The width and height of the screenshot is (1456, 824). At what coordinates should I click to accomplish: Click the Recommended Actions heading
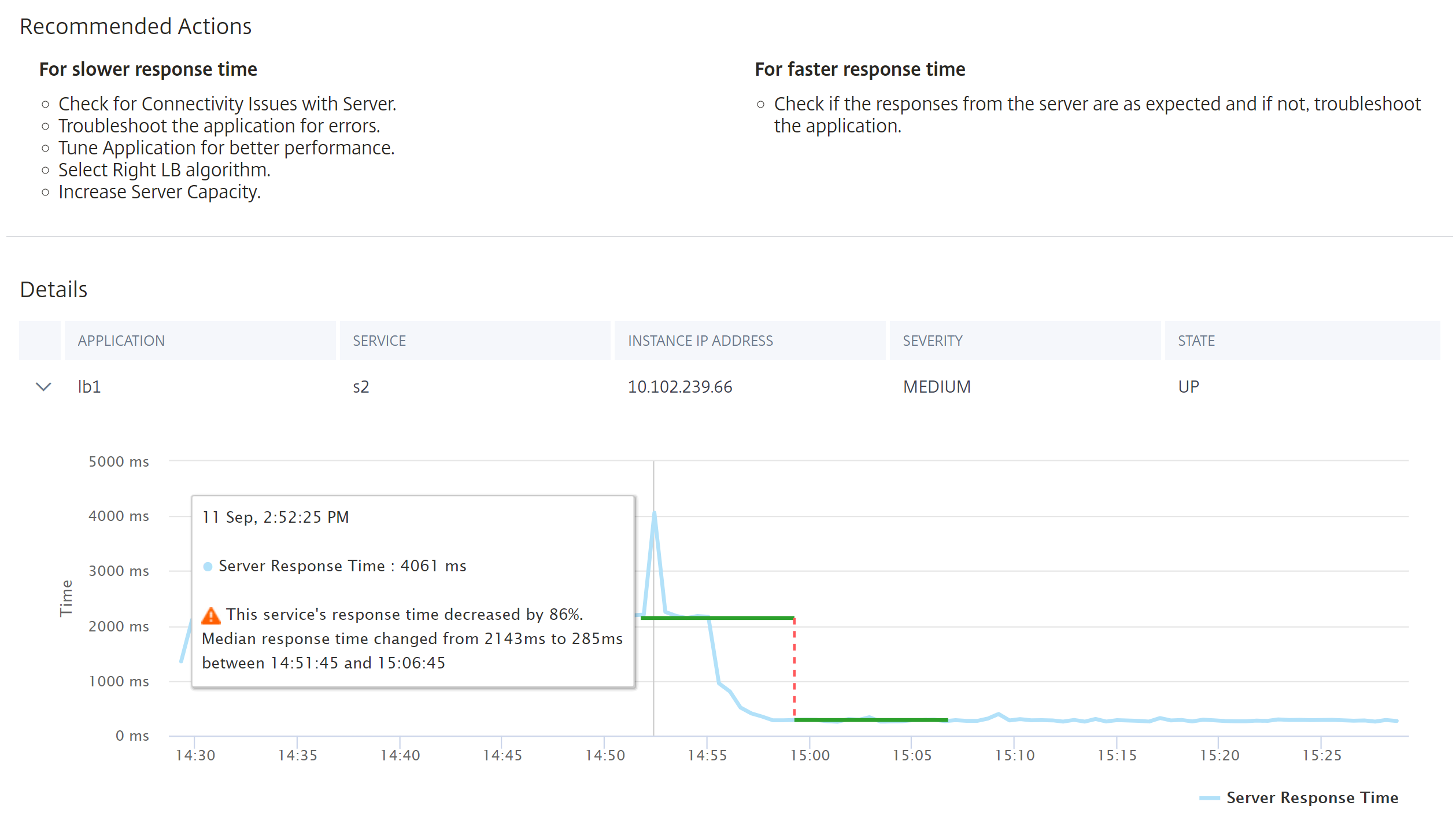point(136,27)
